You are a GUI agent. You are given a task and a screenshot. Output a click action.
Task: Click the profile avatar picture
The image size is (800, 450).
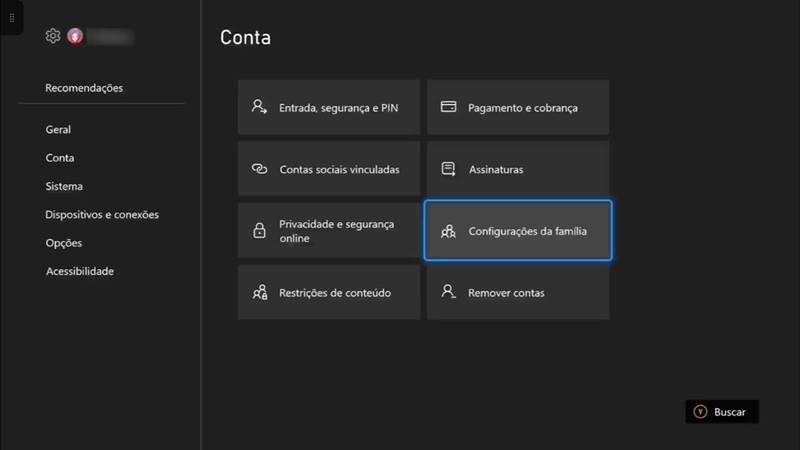tap(75, 36)
